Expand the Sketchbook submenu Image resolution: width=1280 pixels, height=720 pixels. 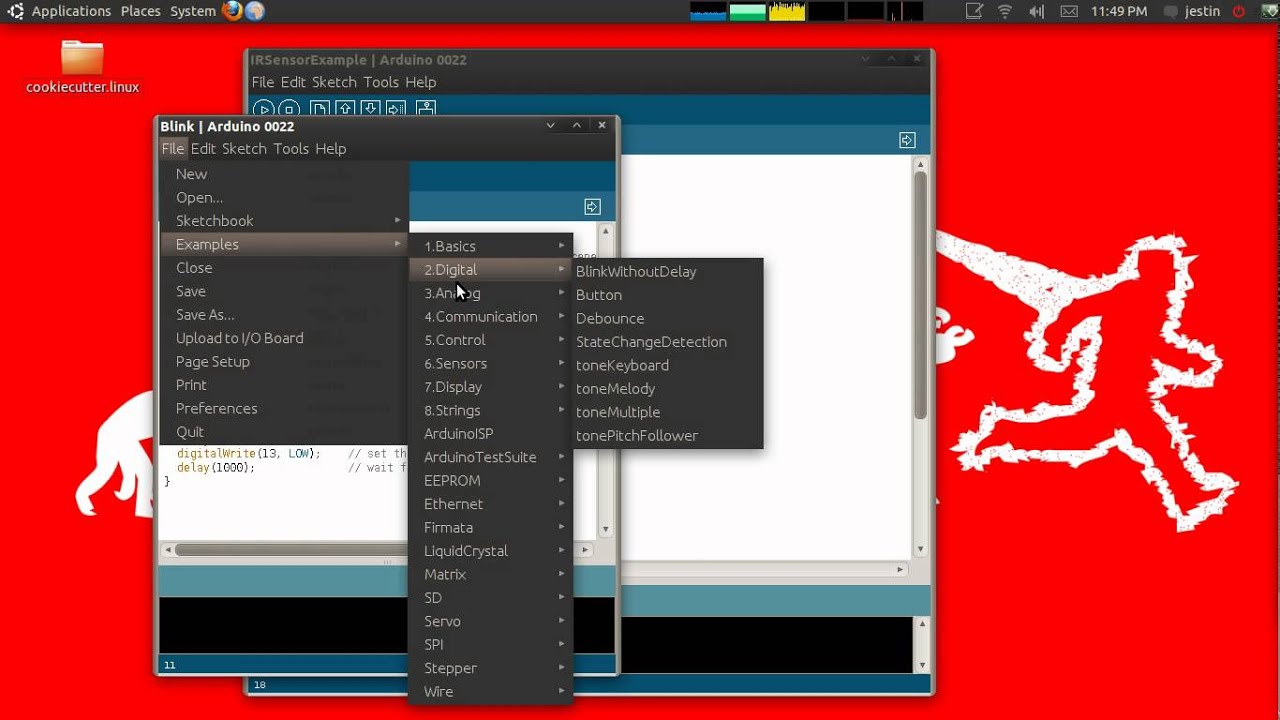[x=284, y=221]
